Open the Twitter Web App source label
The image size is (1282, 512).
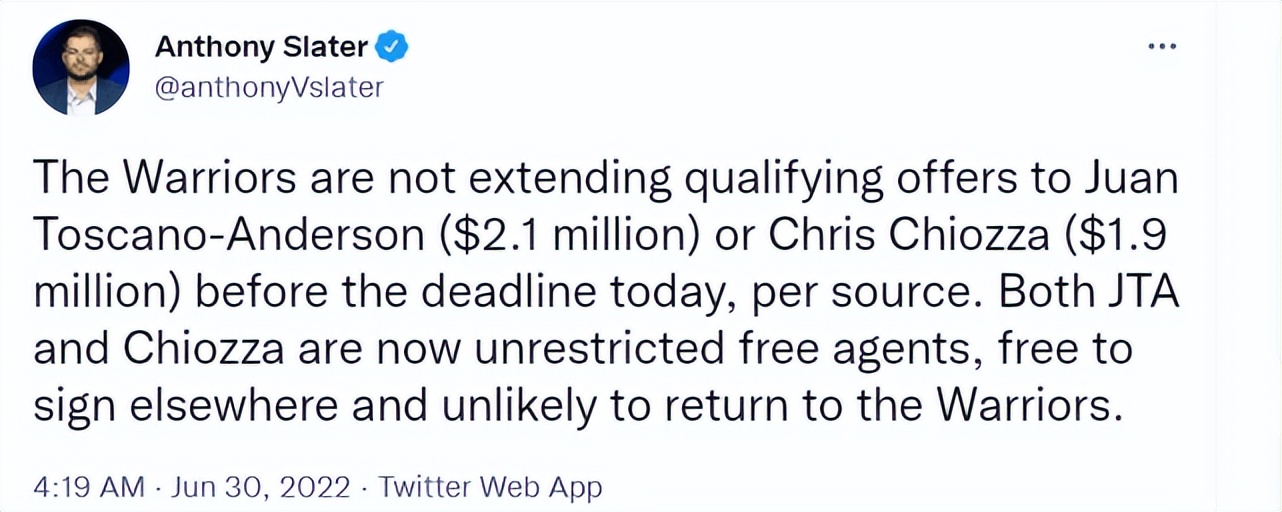[x=492, y=487]
